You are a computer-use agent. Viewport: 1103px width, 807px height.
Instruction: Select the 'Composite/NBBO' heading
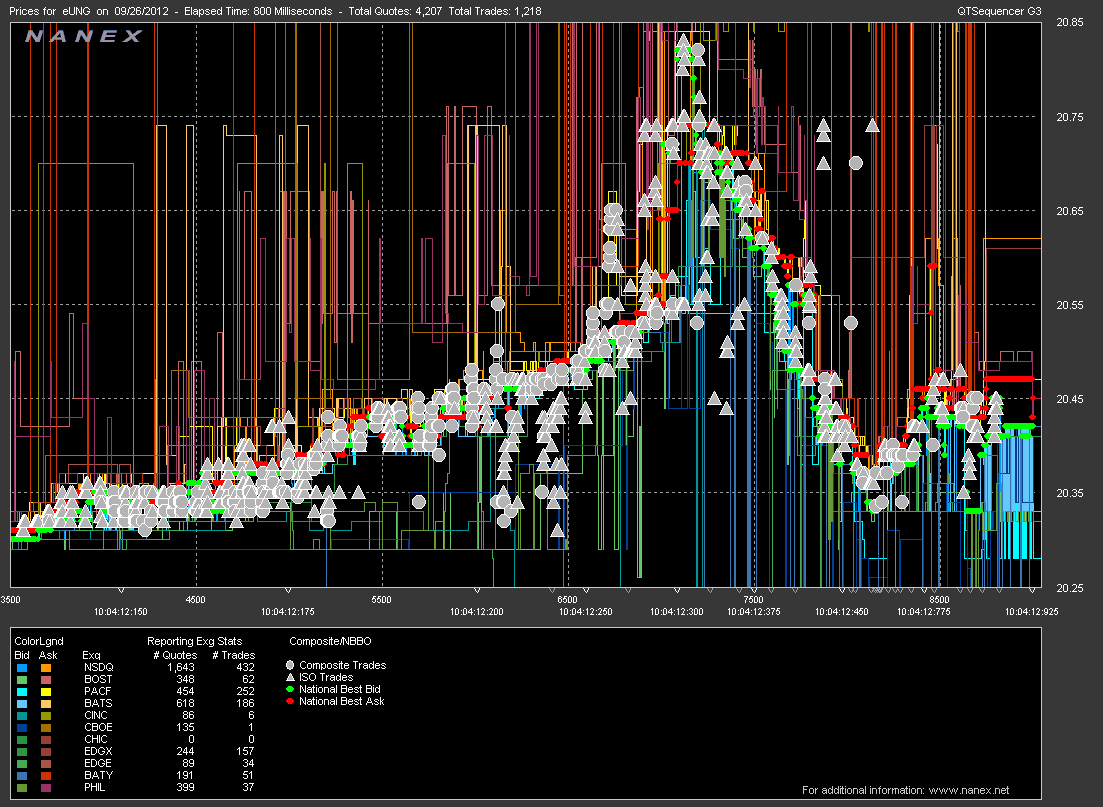click(330, 641)
